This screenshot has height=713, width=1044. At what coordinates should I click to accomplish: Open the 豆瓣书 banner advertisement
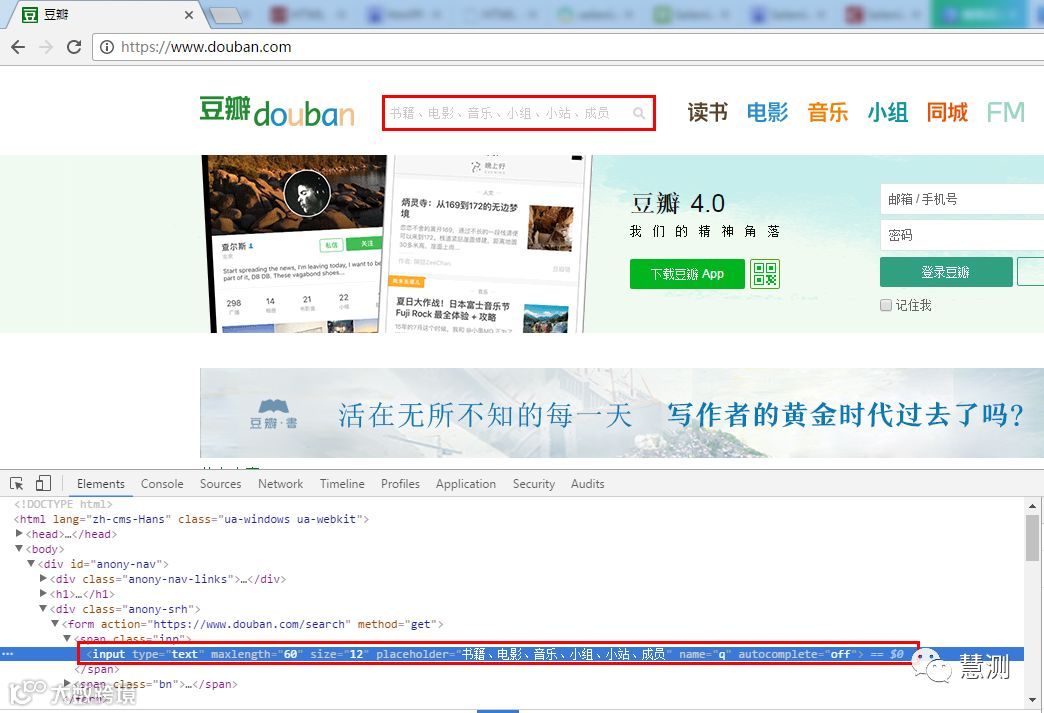(x=622, y=413)
